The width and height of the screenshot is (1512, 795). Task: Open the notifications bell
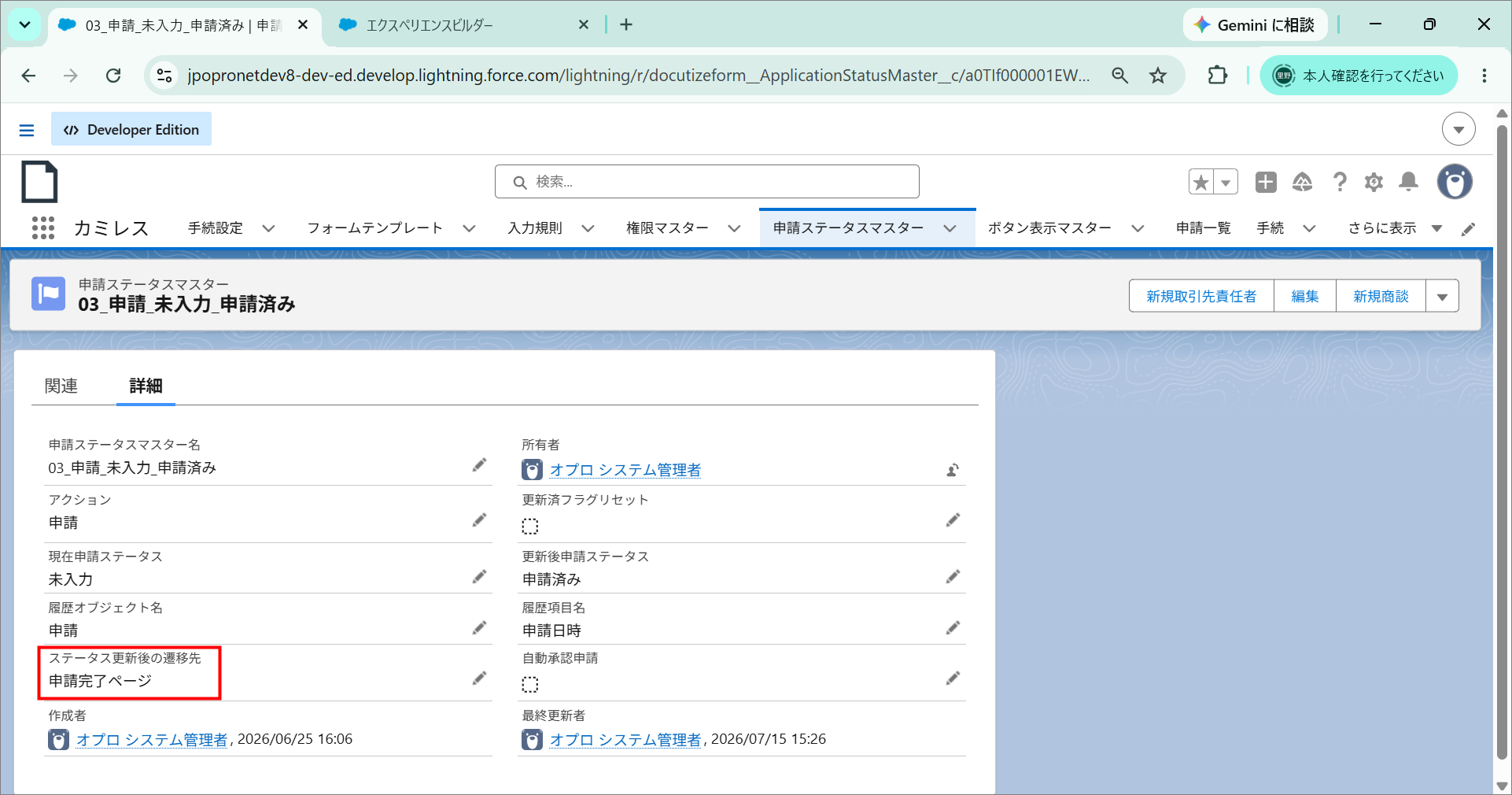(1408, 183)
